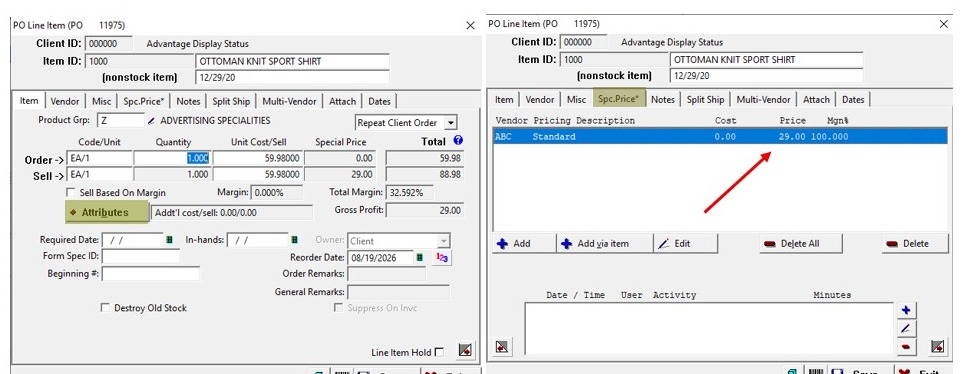Click the Product Grp field containing Z
This screenshot has height=374, width=966.
121,121
